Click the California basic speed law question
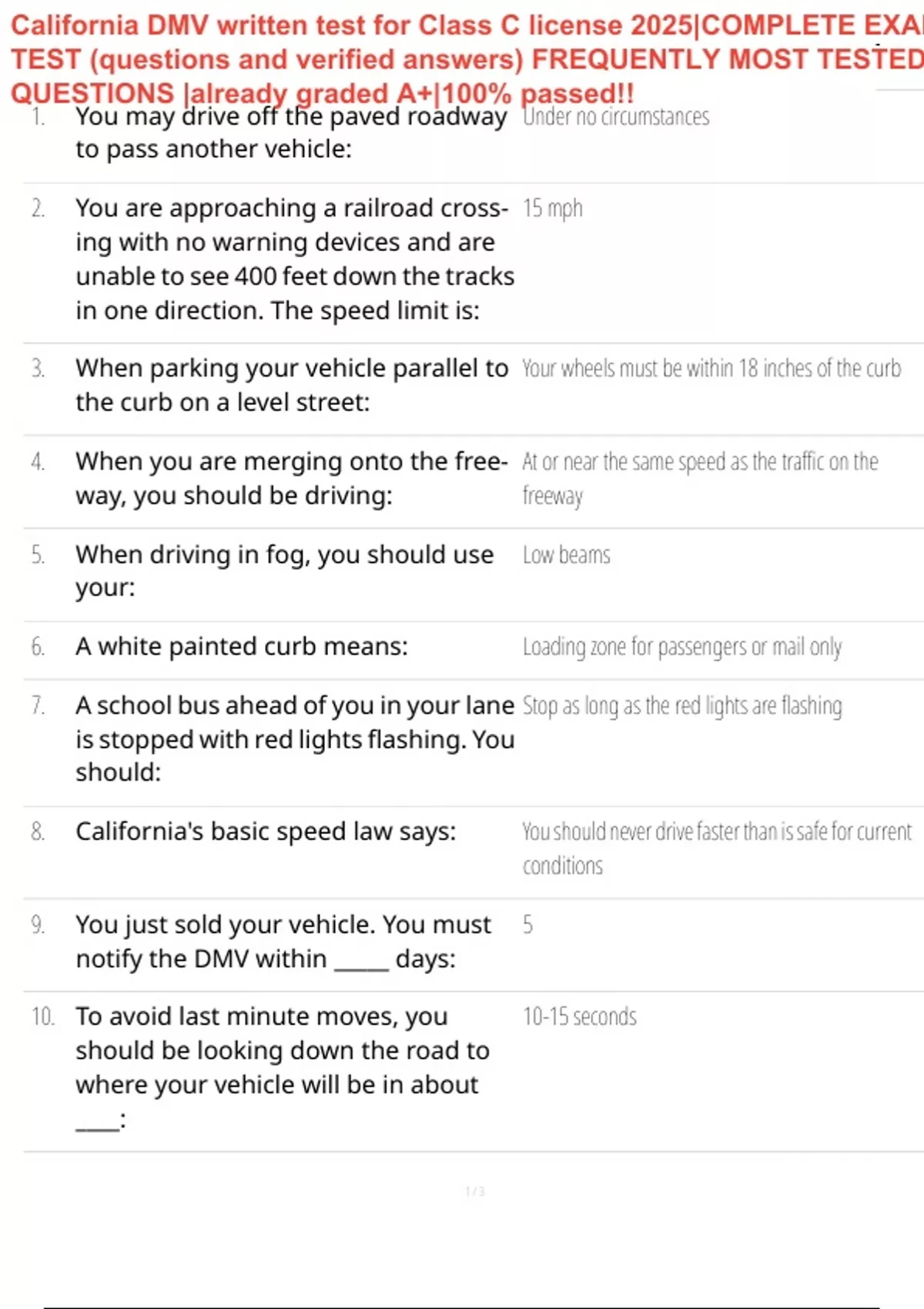The image size is (924, 1309). 265,832
